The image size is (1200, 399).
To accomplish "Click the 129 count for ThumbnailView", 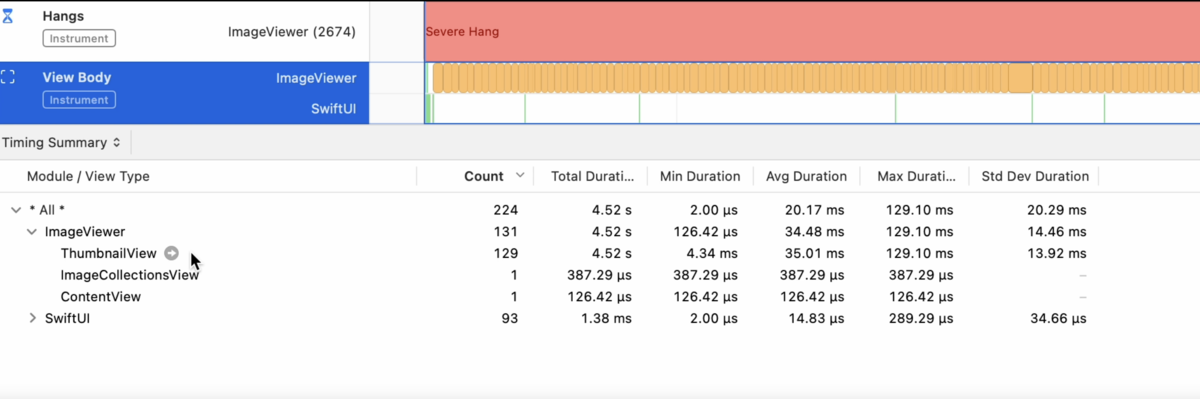I will 506,253.
